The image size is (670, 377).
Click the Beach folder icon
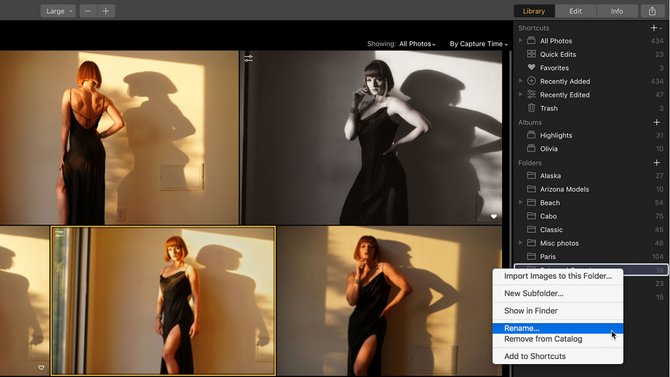pos(531,202)
